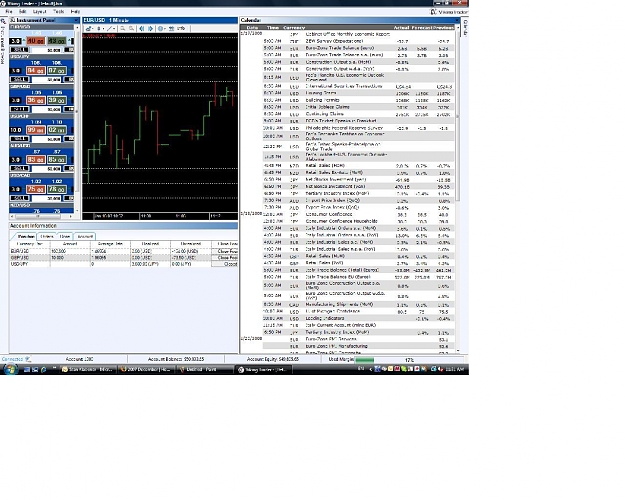The height and width of the screenshot is (500, 625).
Task: Click the scroll chart backward arrow icon
Action: (x=142, y=29)
